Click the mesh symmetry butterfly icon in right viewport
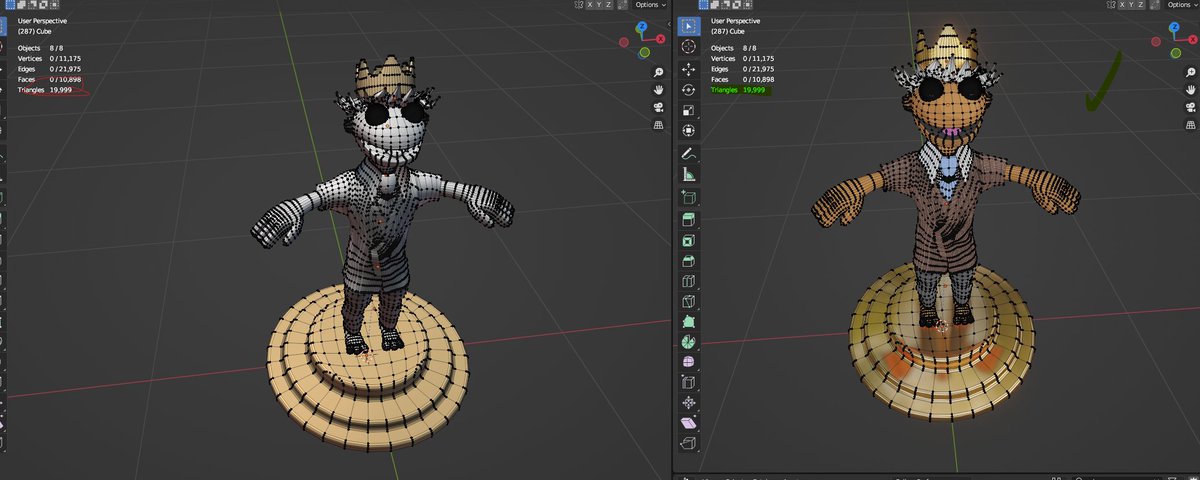Image resolution: width=1200 pixels, height=480 pixels. click(1111, 5)
